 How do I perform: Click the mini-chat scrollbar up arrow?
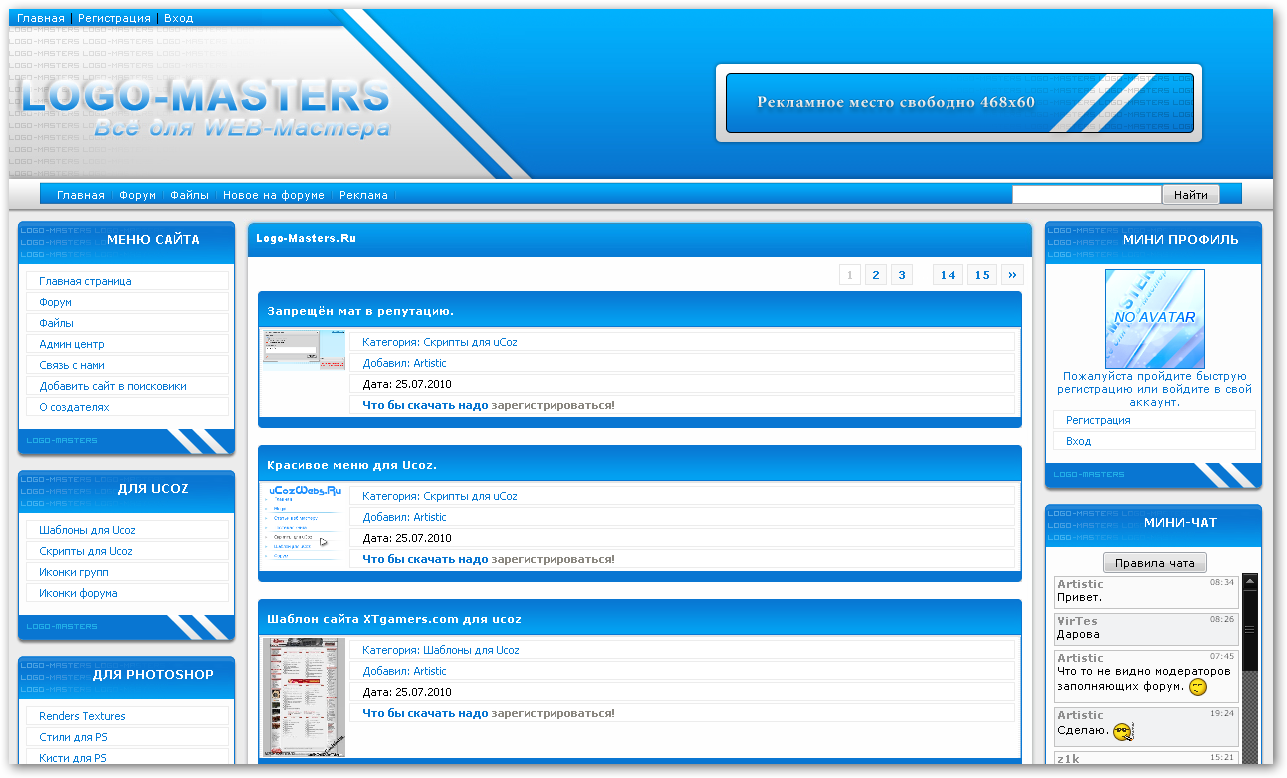[1249, 582]
